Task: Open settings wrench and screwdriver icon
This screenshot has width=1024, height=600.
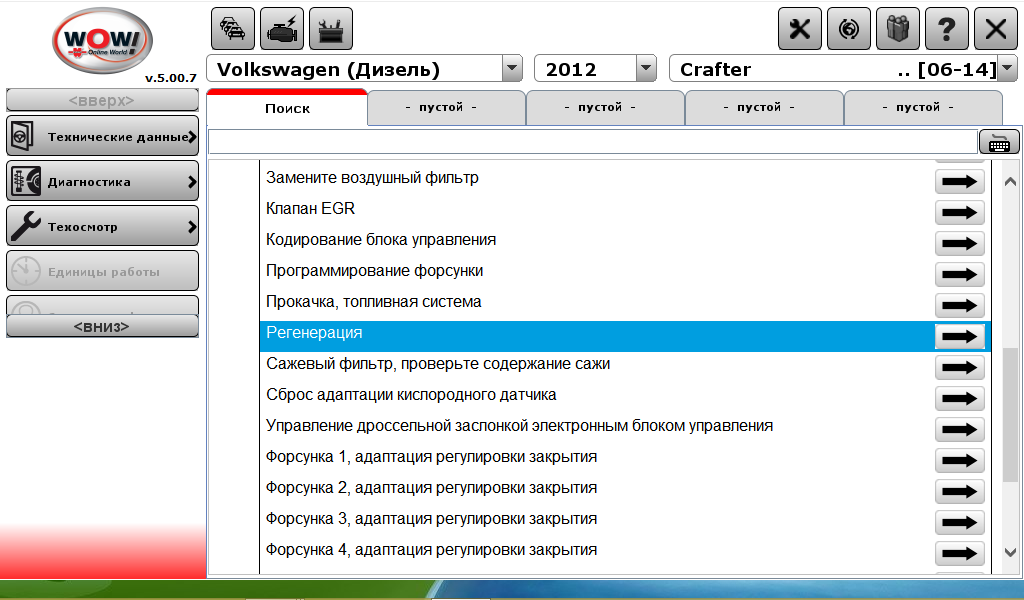Action: [x=800, y=29]
